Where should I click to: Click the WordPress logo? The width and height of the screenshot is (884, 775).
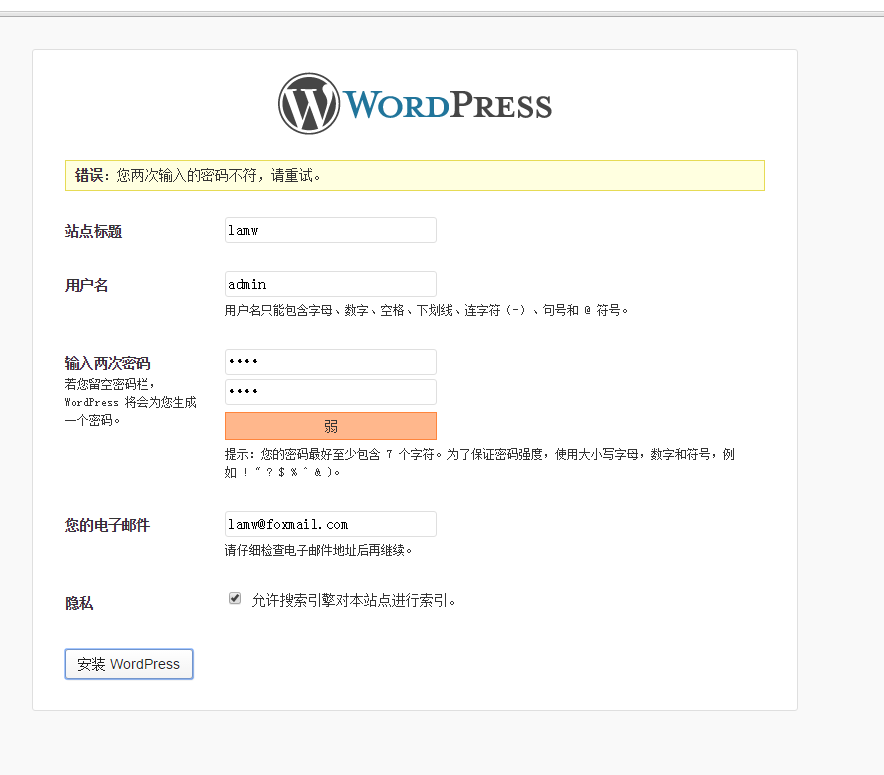415,104
